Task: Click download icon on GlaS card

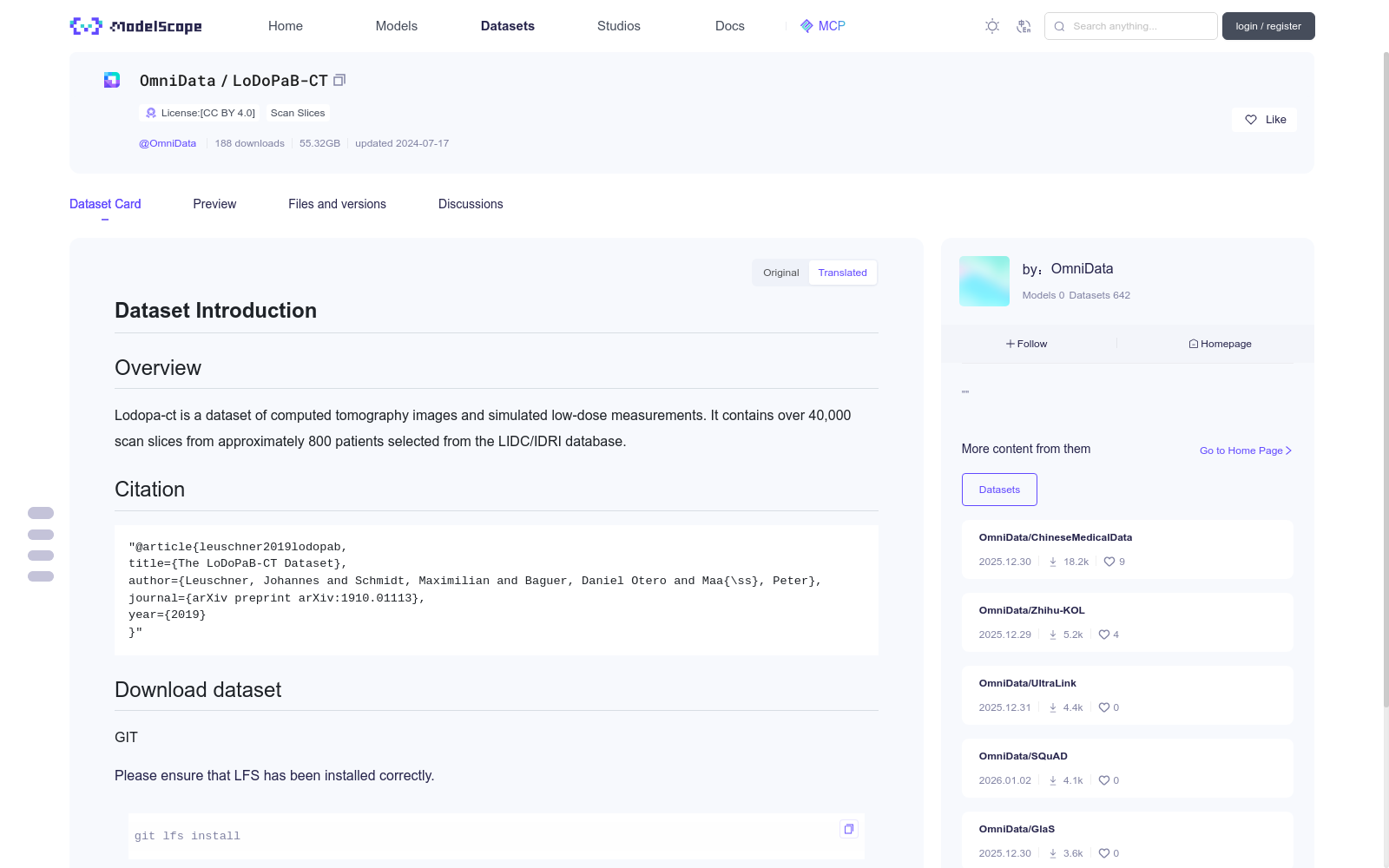Action: pos(1053,853)
